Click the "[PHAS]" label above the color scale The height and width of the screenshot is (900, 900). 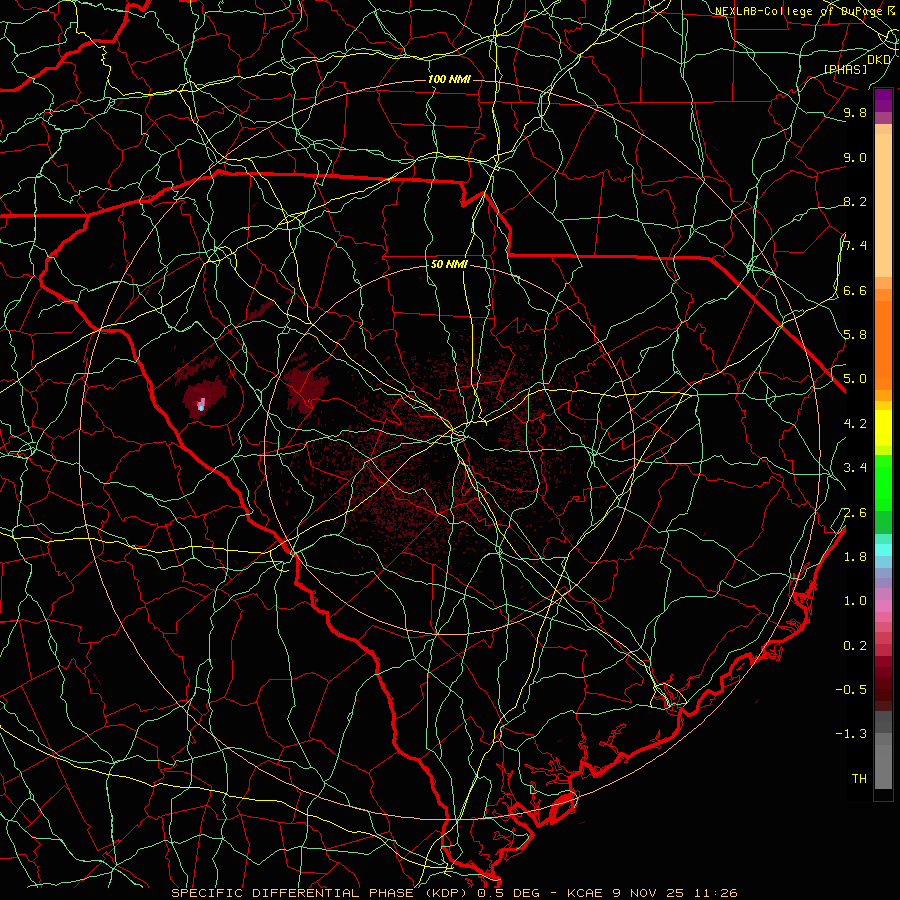(x=845, y=69)
